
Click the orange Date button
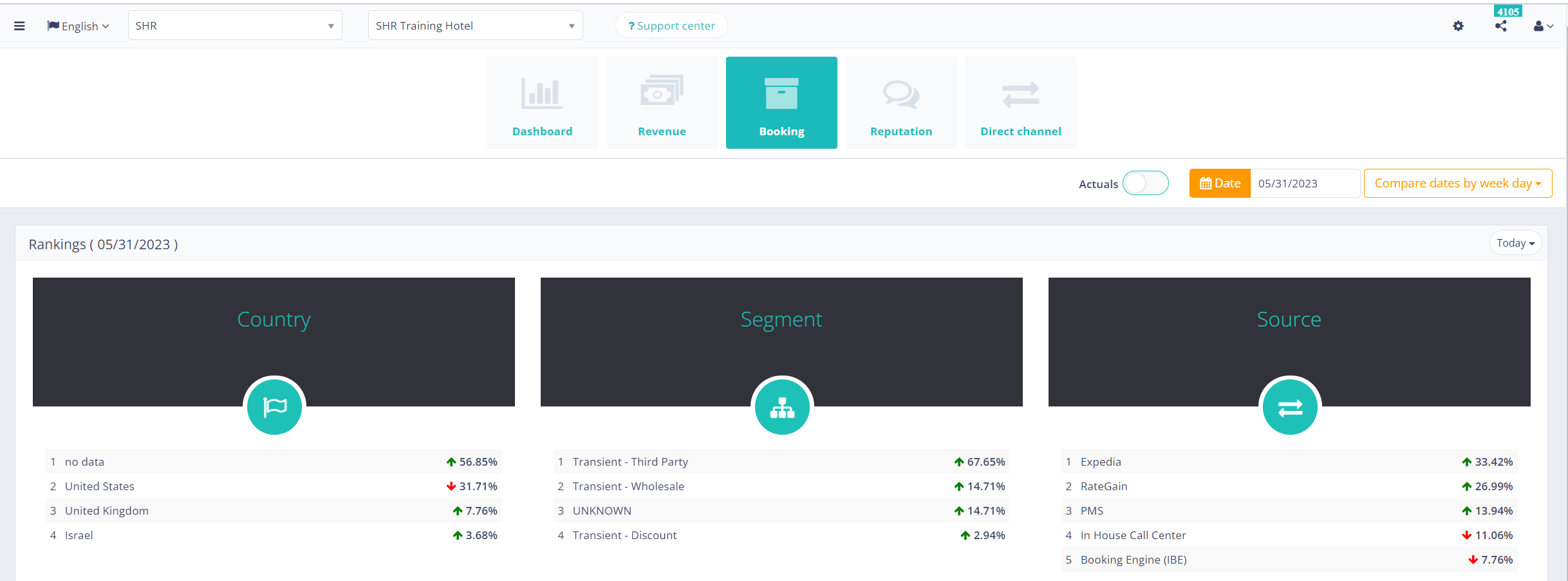click(1220, 183)
